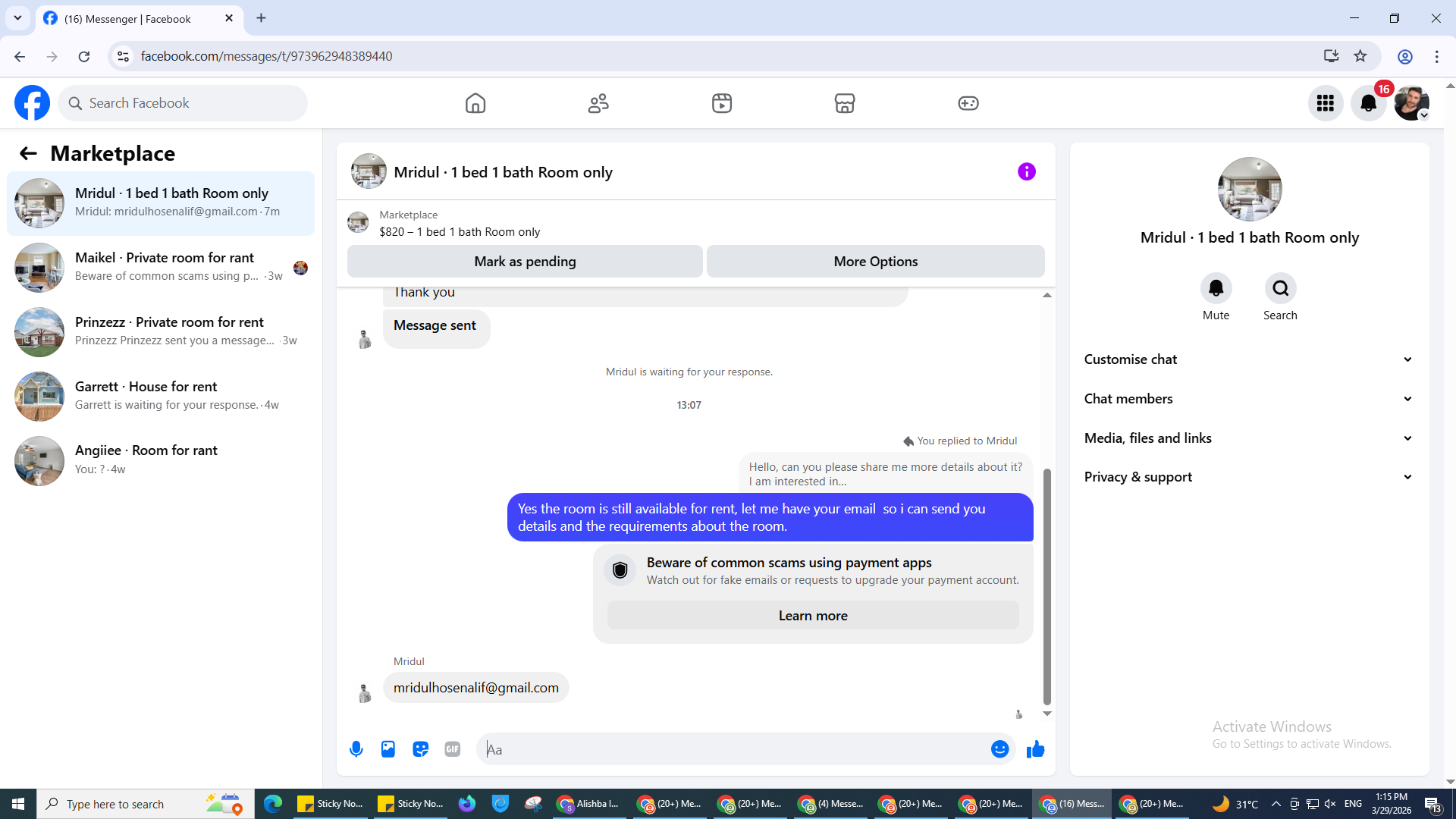This screenshot has height=819, width=1456.
Task: Open Microsoft Edge from the taskbar
Action: pyautogui.click(x=273, y=804)
